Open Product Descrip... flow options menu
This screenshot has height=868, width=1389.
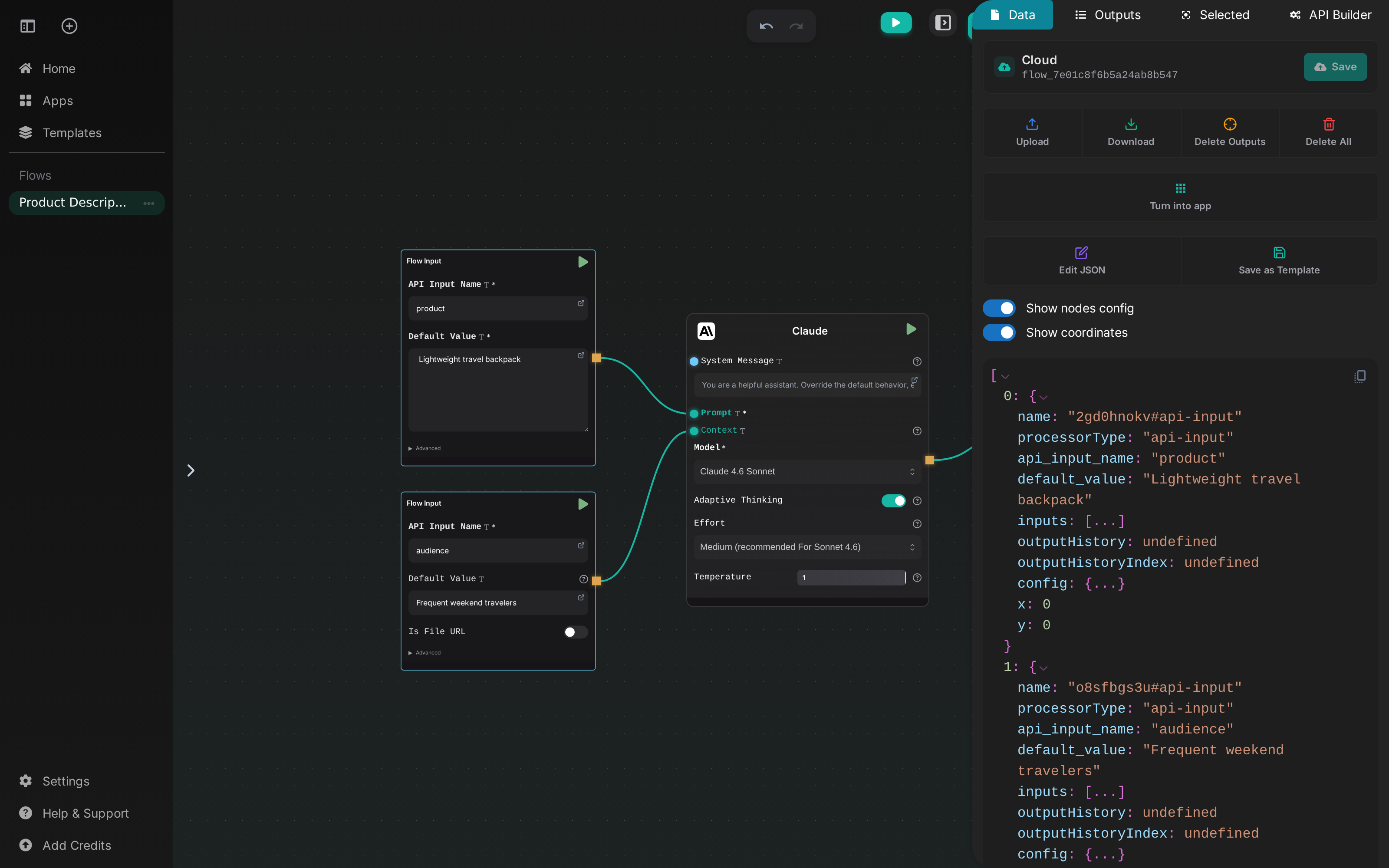[x=148, y=203]
